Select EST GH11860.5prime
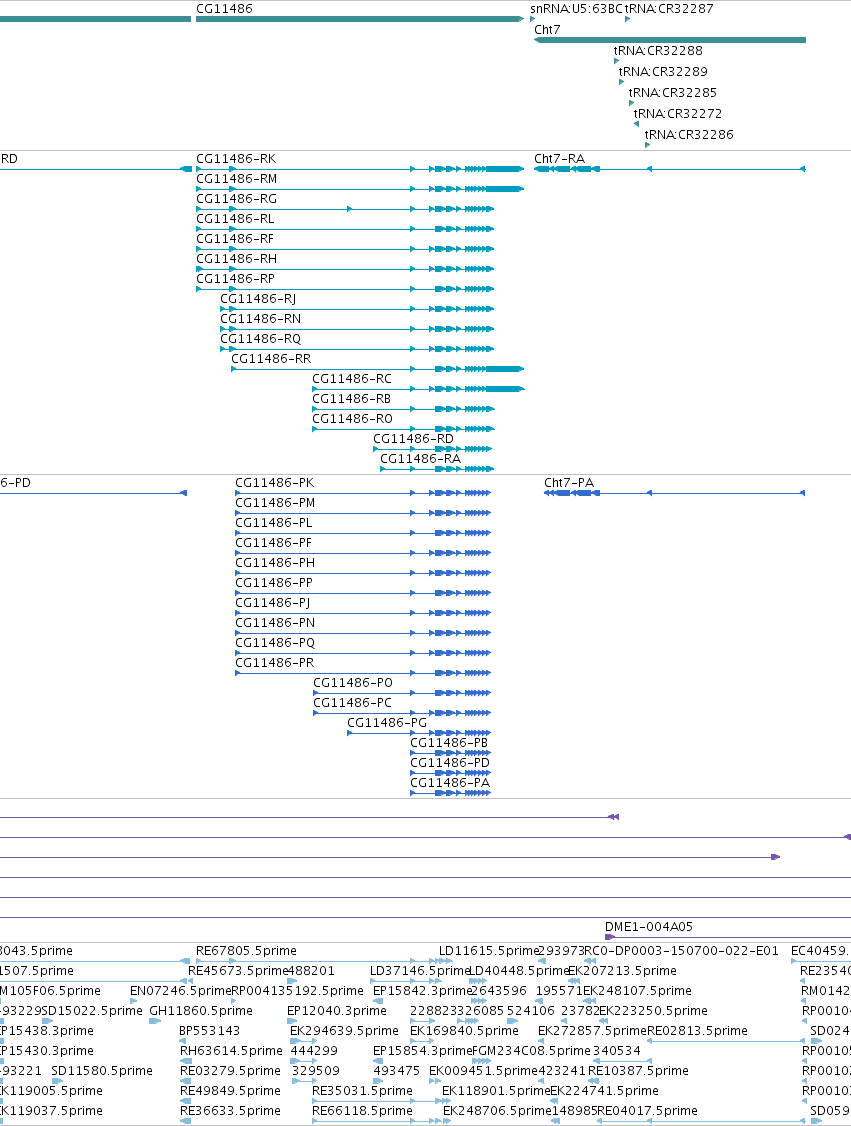Screen dimensions: 851x1126 [200, 1011]
